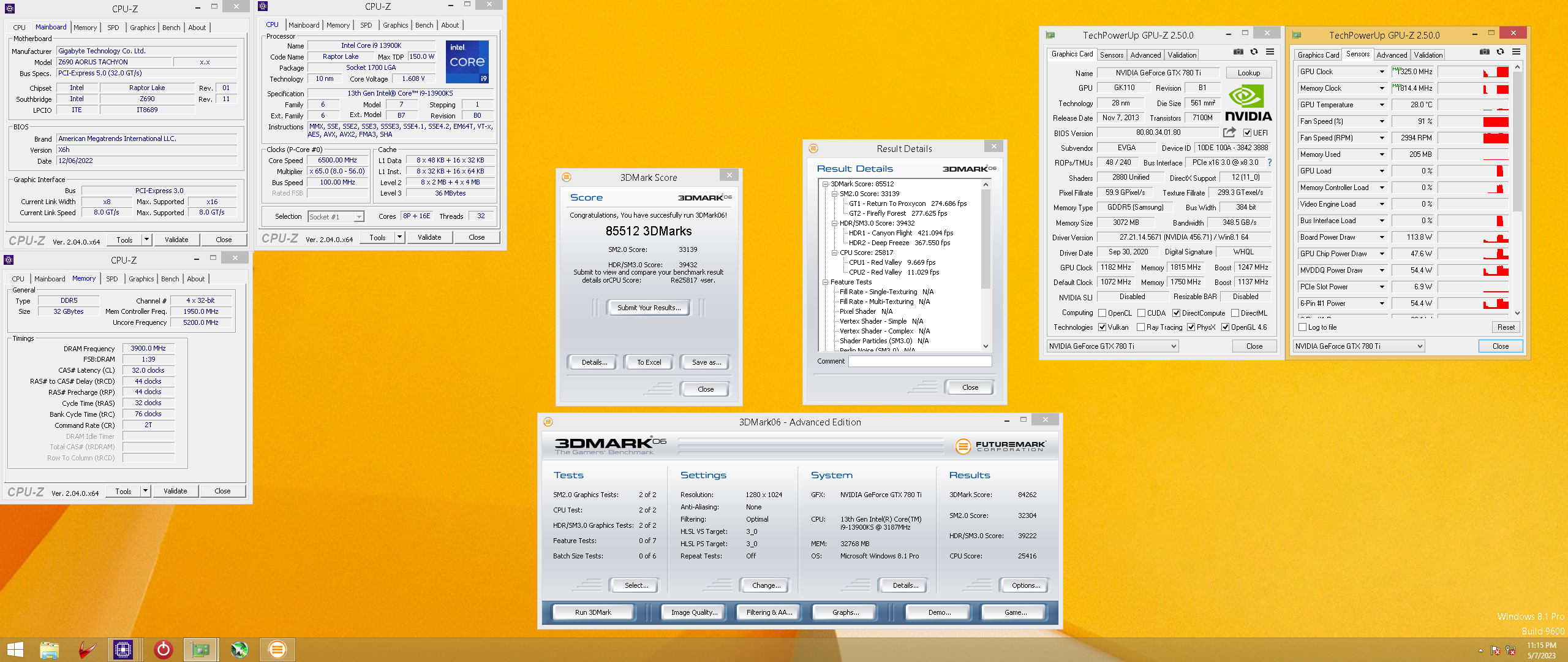Click the Bus Interface question mark
The image size is (1568, 662).
tap(1269, 162)
